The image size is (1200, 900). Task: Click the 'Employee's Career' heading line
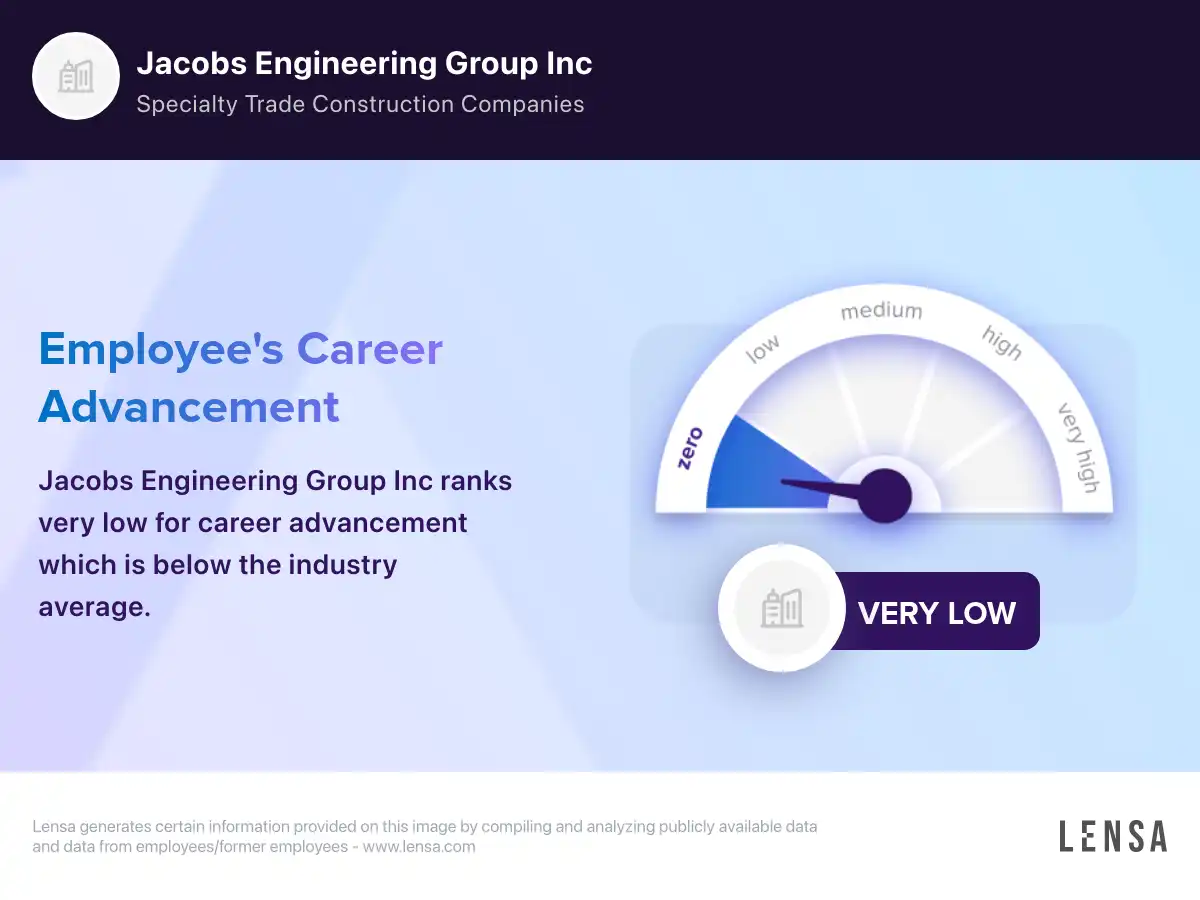(x=240, y=349)
